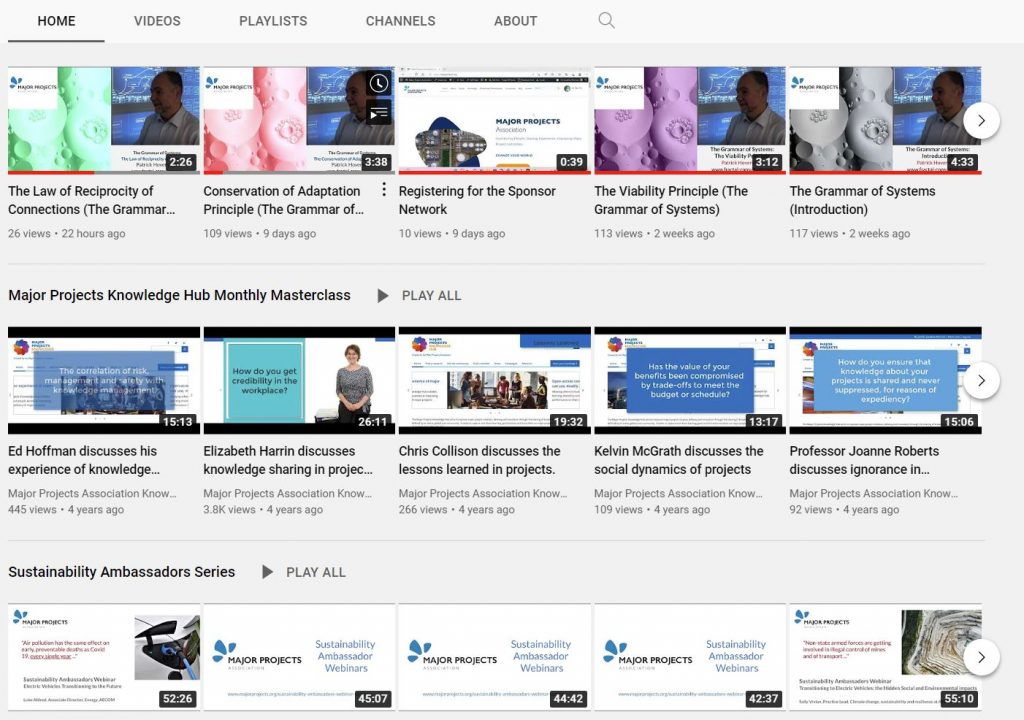The height and width of the screenshot is (720, 1024).
Task: Open Registering for the Sponsor Network video title
Action: [x=477, y=200]
